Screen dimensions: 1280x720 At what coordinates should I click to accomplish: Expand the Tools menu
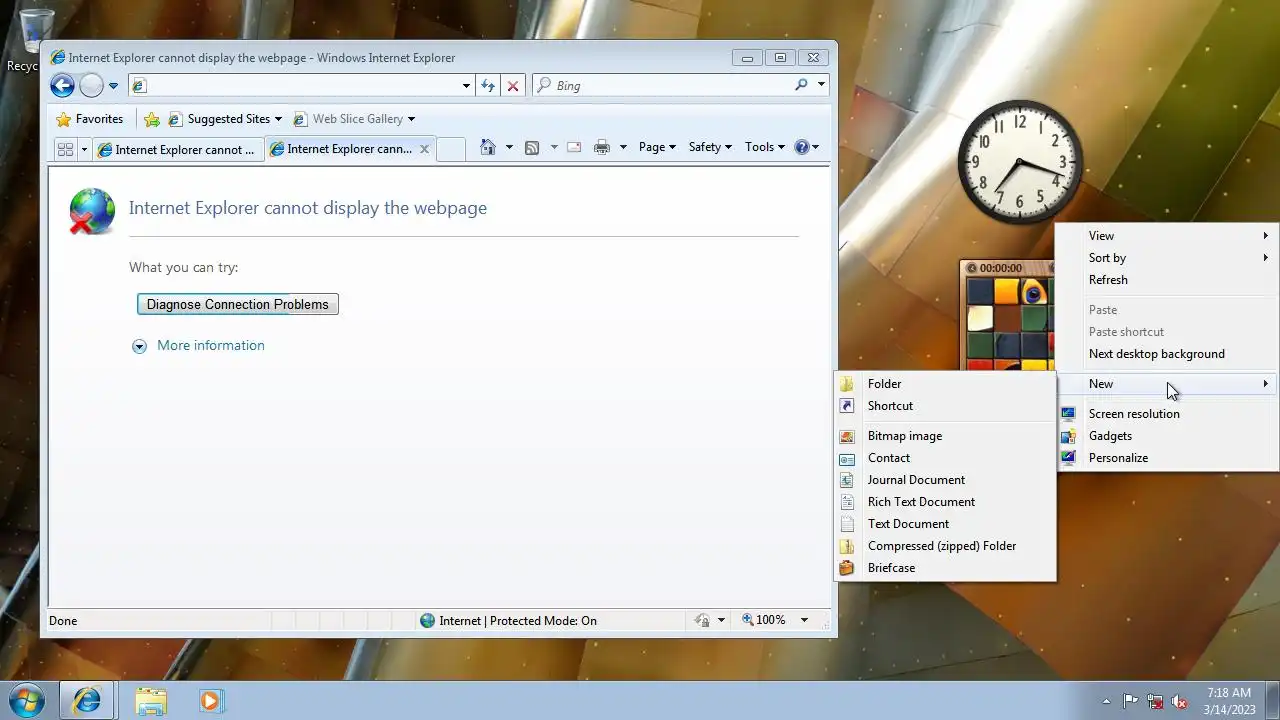point(765,147)
